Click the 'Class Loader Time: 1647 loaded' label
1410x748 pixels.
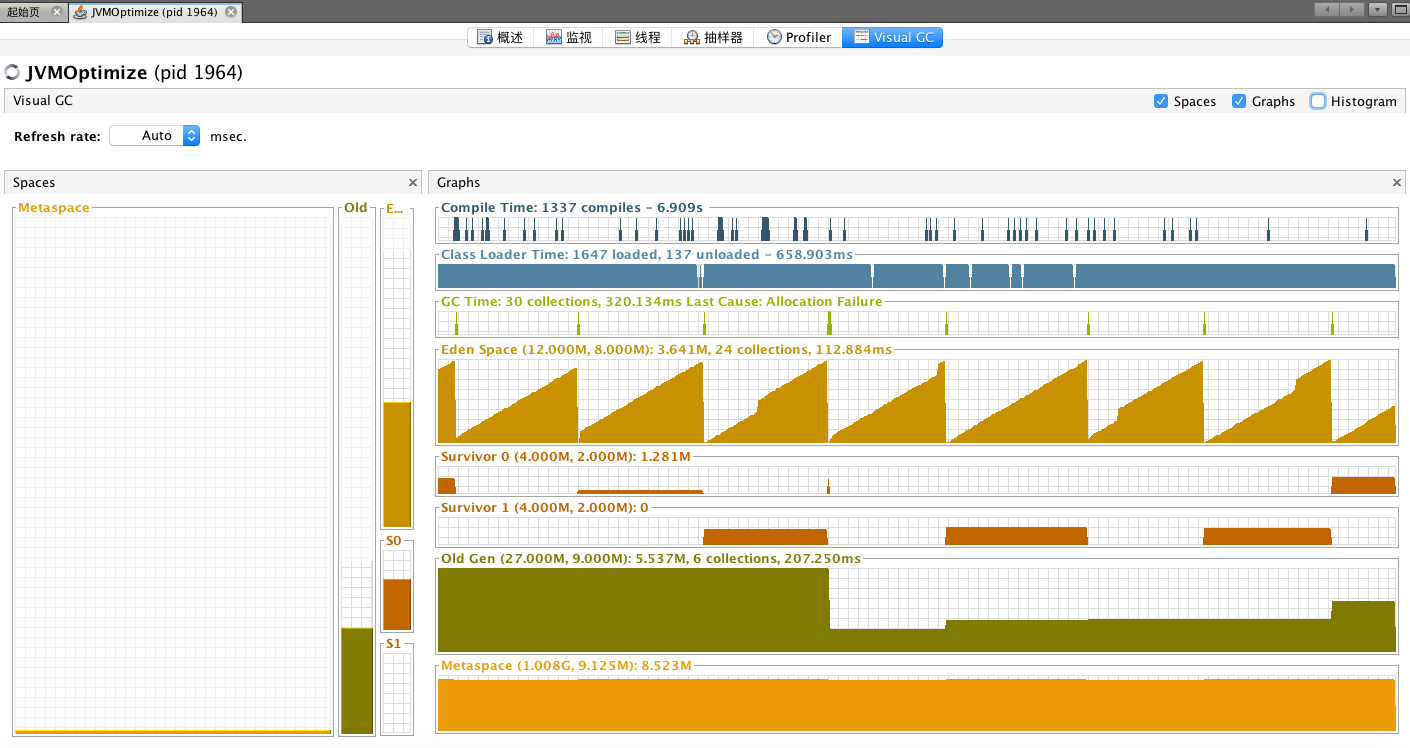647,254
